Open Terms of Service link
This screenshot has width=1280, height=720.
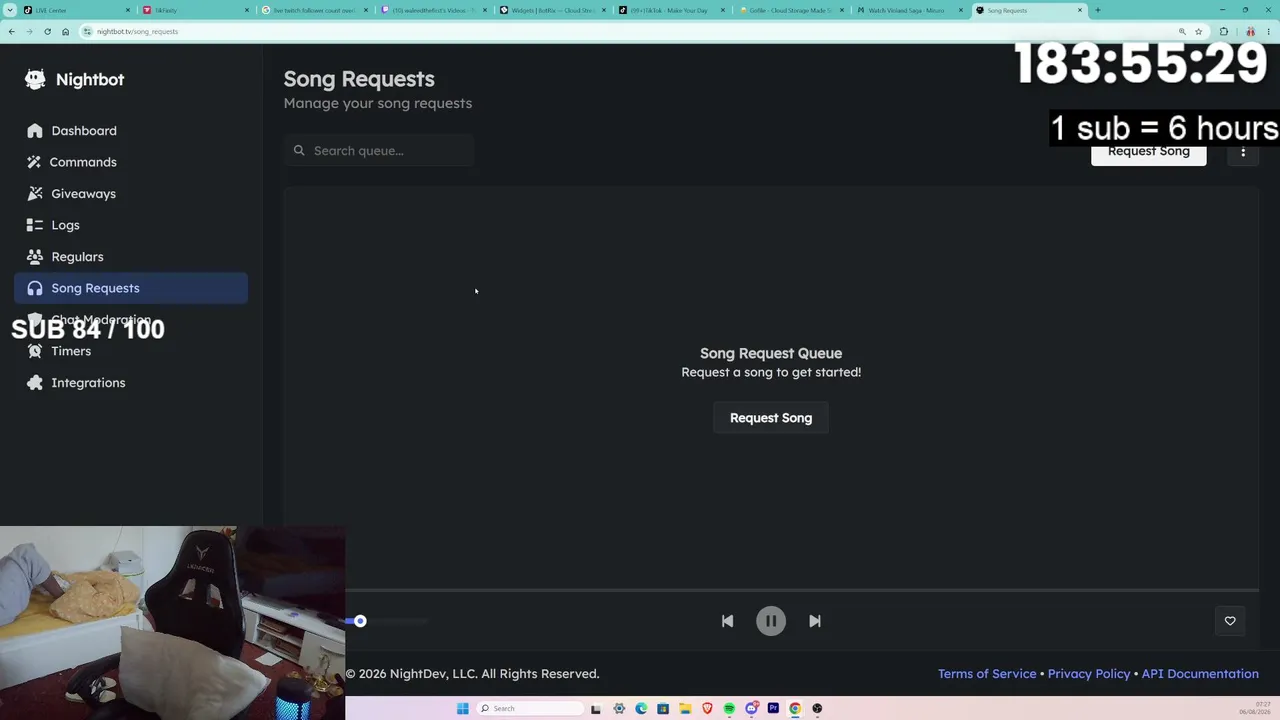(x=987, y=674)
